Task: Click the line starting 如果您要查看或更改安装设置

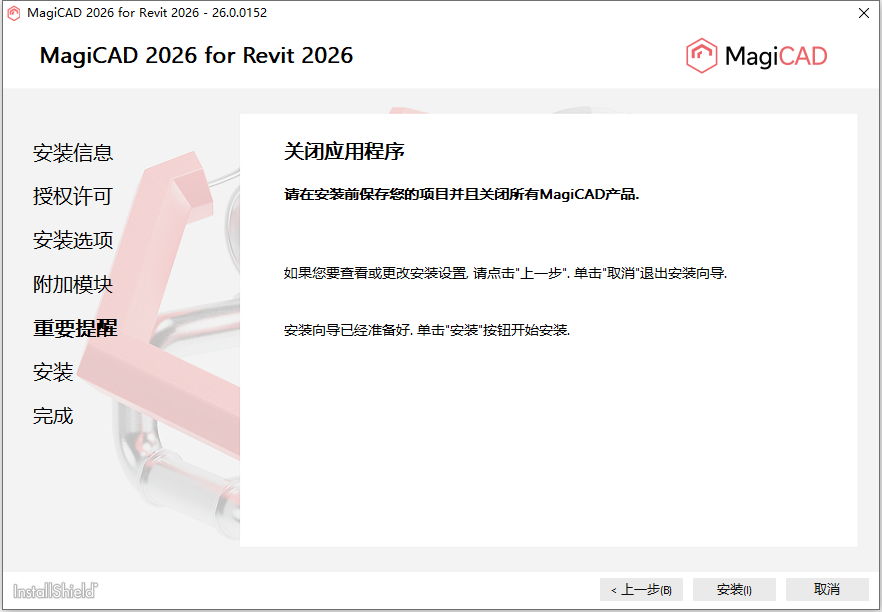Action: (x=505, y=273)
